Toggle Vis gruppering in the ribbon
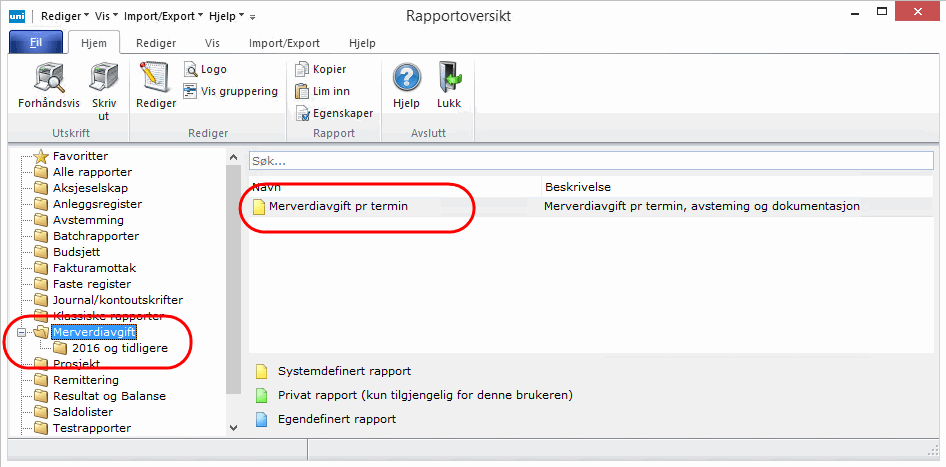Image resolution: width=946 pixels, height=467 pixels. 230,91
